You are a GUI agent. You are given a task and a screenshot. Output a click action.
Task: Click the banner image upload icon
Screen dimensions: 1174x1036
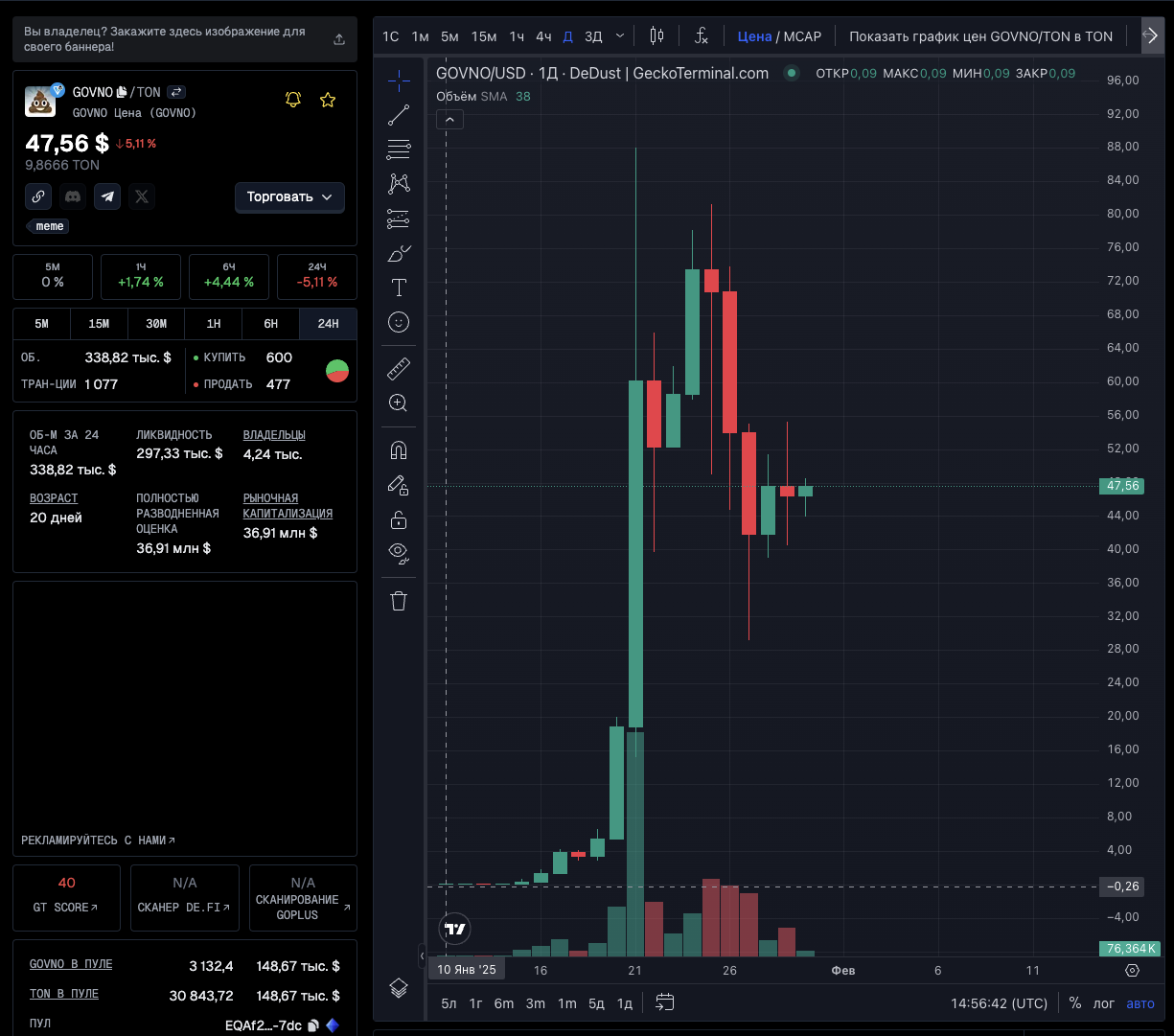point(339,39)
